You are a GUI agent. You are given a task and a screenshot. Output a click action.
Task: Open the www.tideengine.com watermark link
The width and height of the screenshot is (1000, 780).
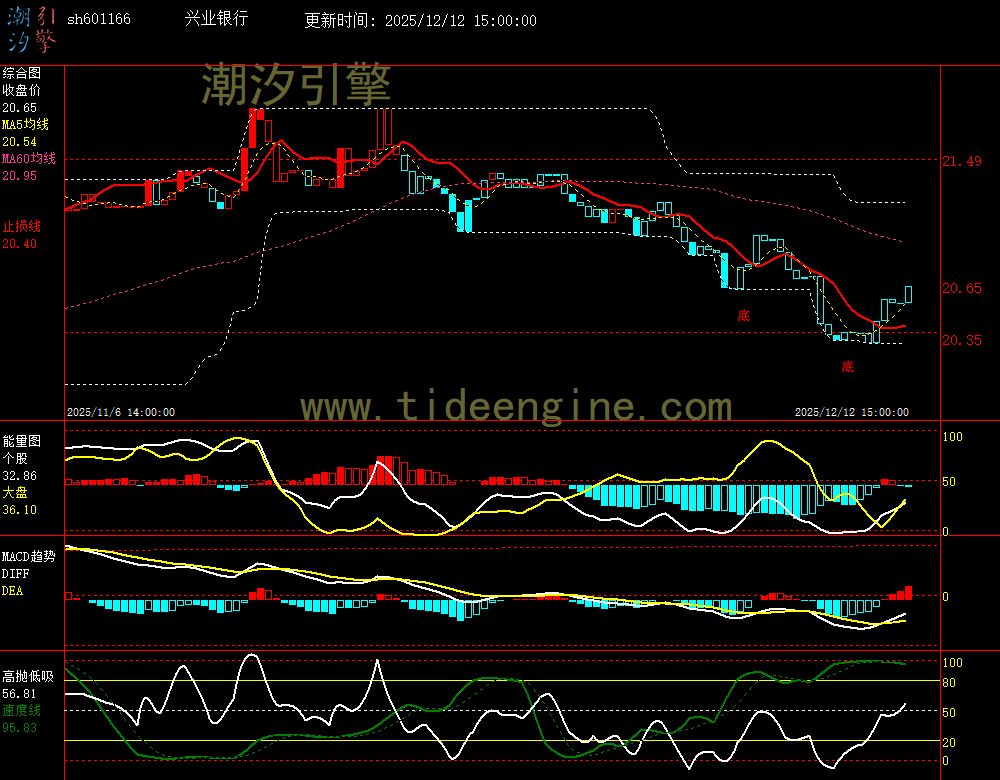pos(516,407)
